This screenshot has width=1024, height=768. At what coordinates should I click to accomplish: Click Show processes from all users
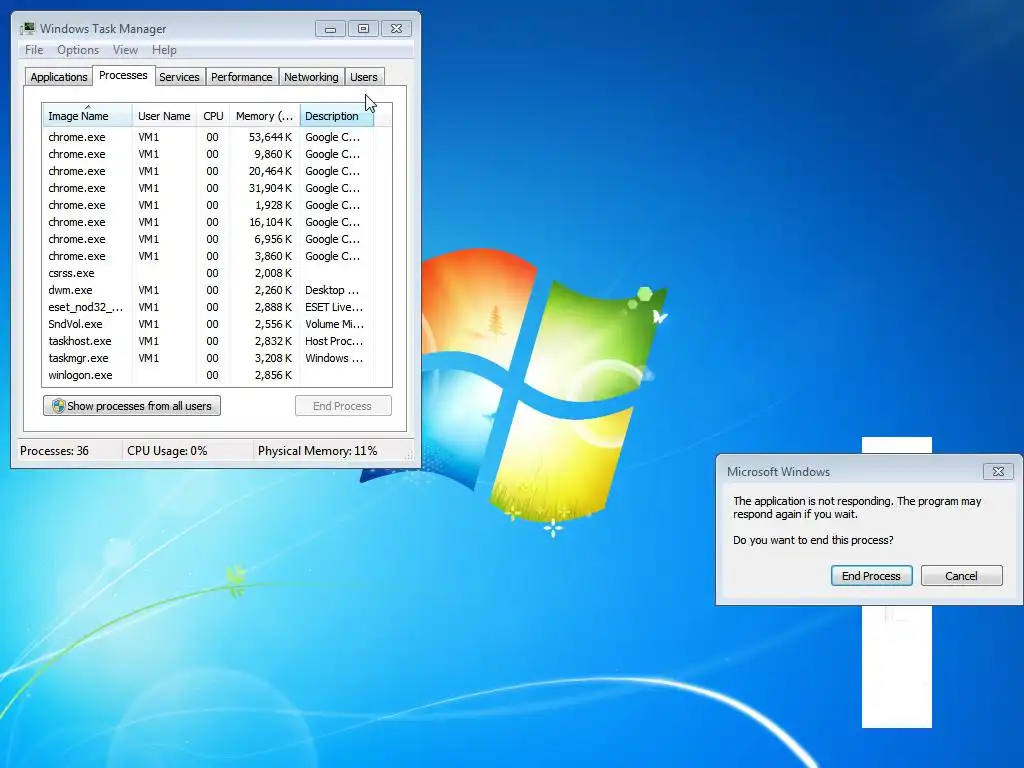pyautogui.click(x=132, y=406)
